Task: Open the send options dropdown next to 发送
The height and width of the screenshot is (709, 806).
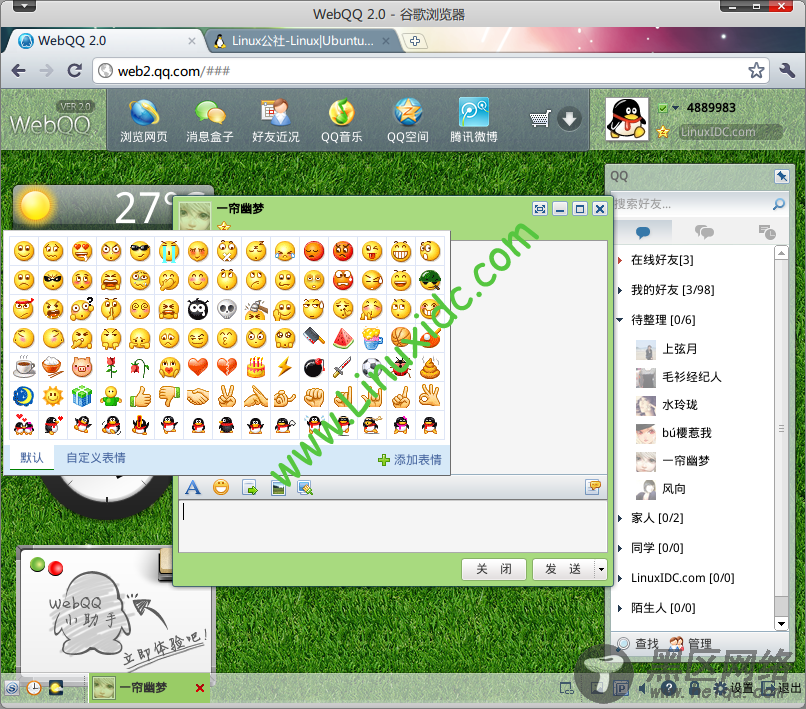Action: (601, 569)
